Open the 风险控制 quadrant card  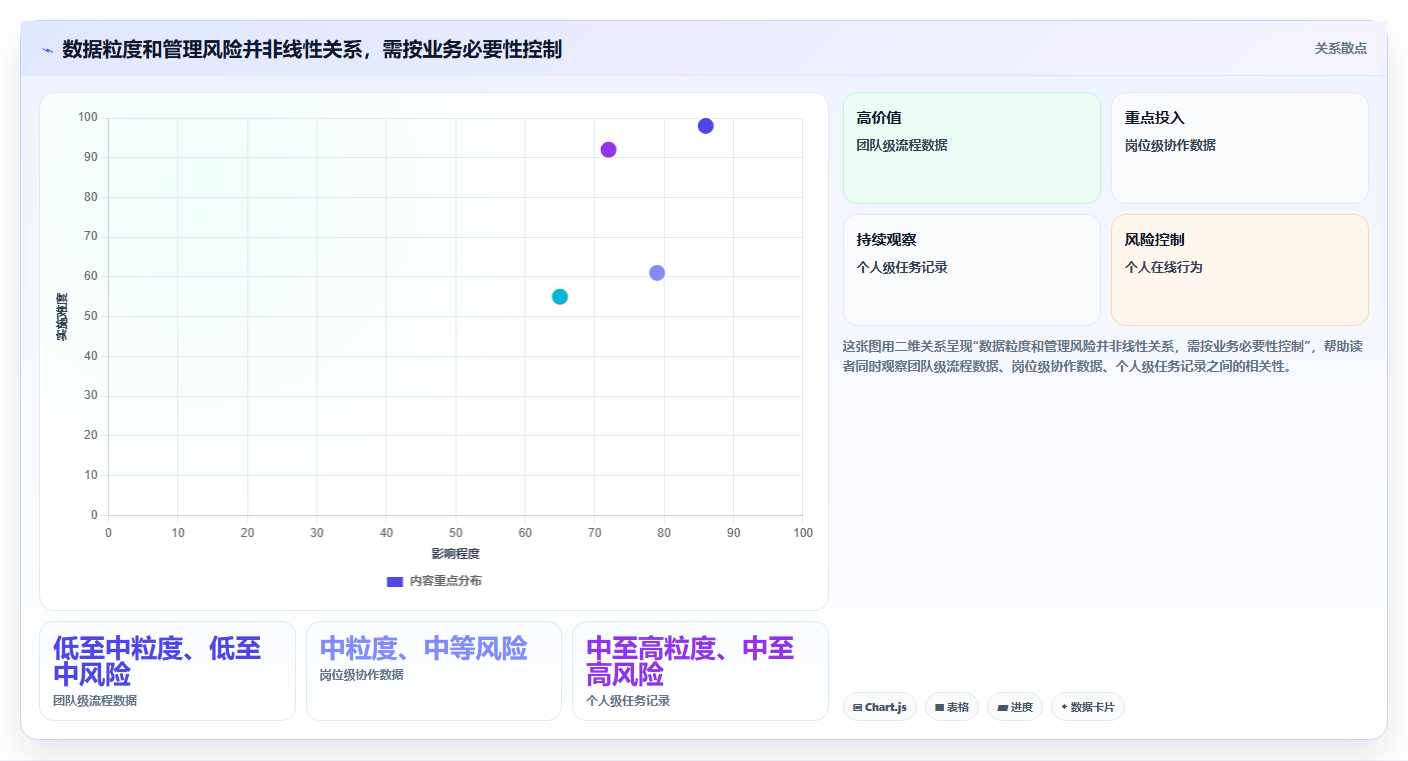click(x=1239, y=270)
